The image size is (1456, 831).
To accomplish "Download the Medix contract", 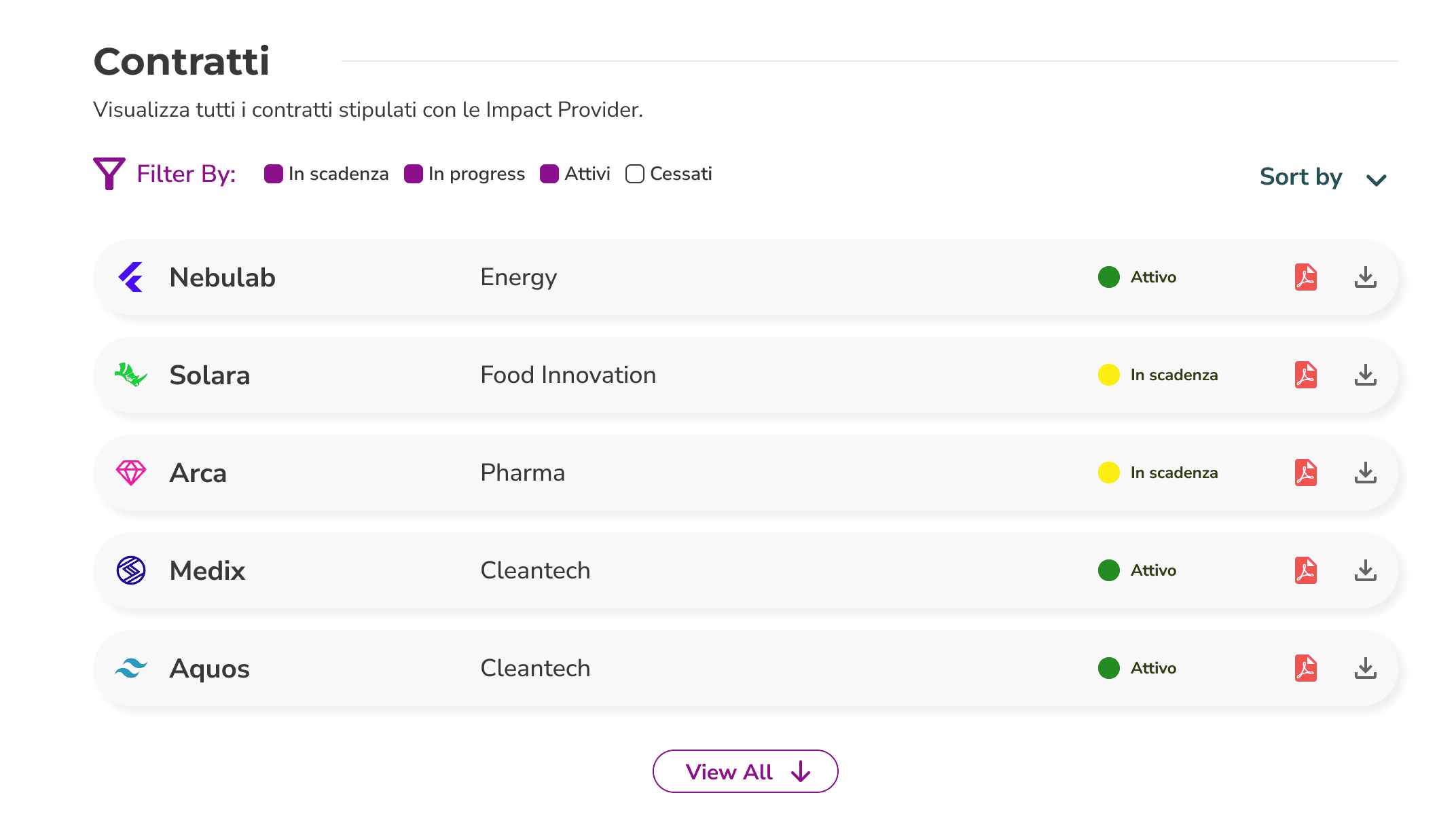I will click(x=1365, y=570).
